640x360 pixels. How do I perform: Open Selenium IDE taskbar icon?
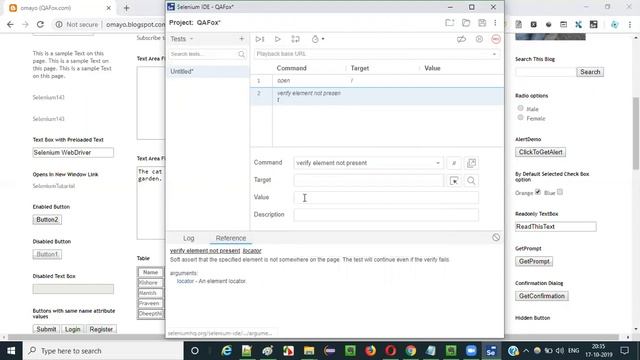491,351
